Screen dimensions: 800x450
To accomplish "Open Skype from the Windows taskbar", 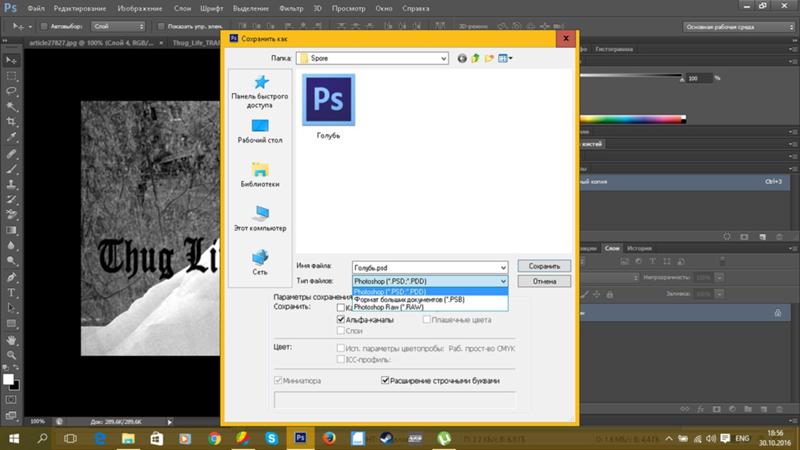I will 271,438.
